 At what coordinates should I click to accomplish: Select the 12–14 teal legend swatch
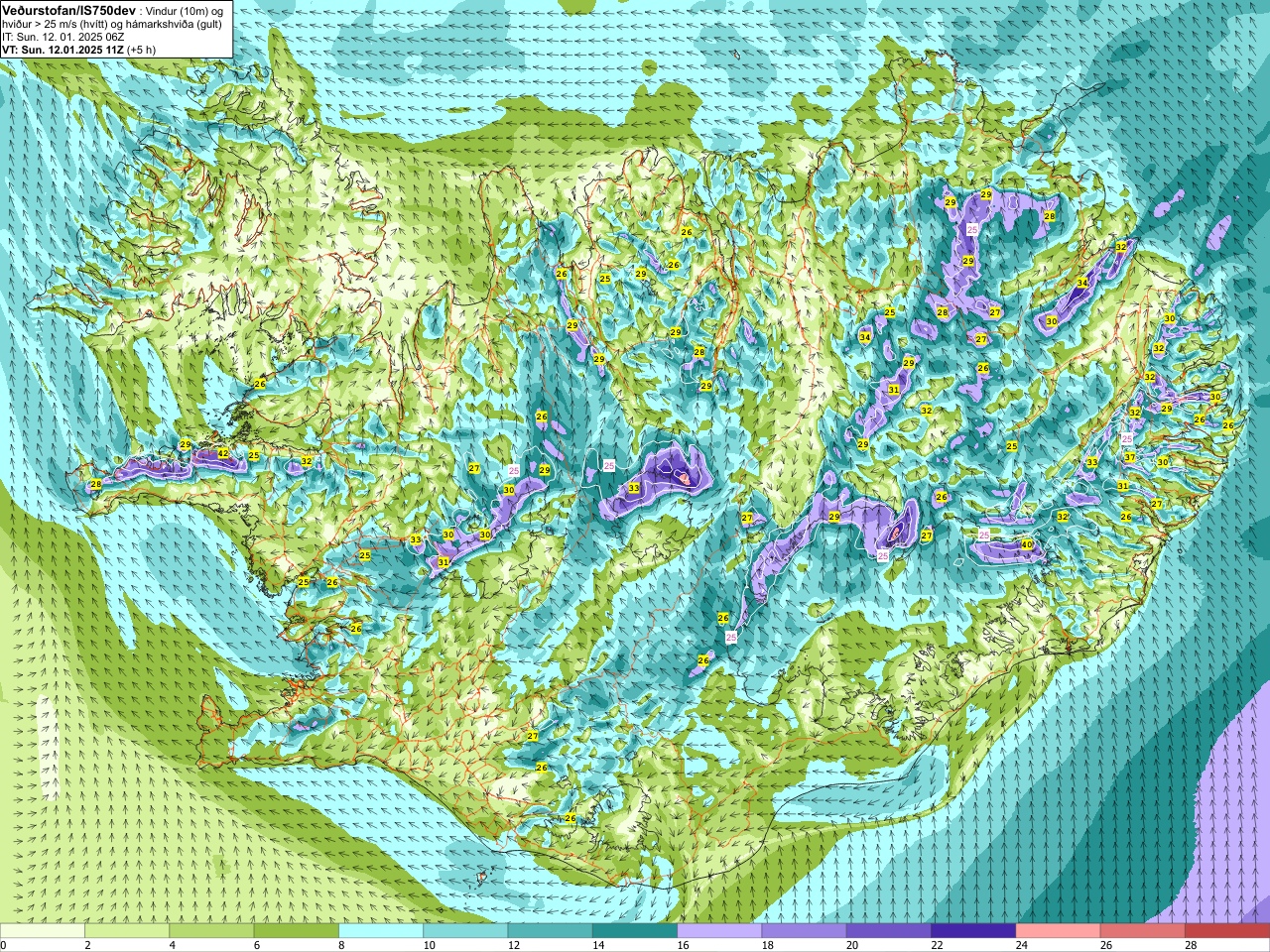click(550, 931)
